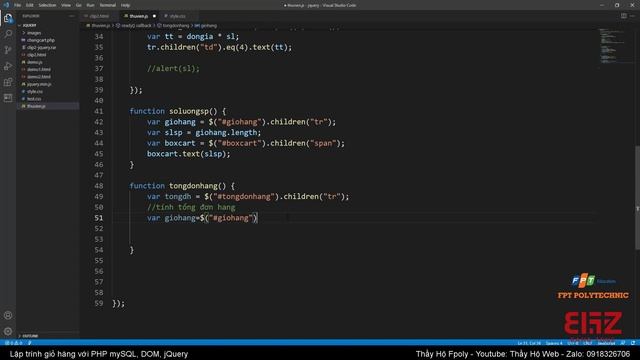Open the Go menu
The image size is (640, 360).
tap(79, 5)
